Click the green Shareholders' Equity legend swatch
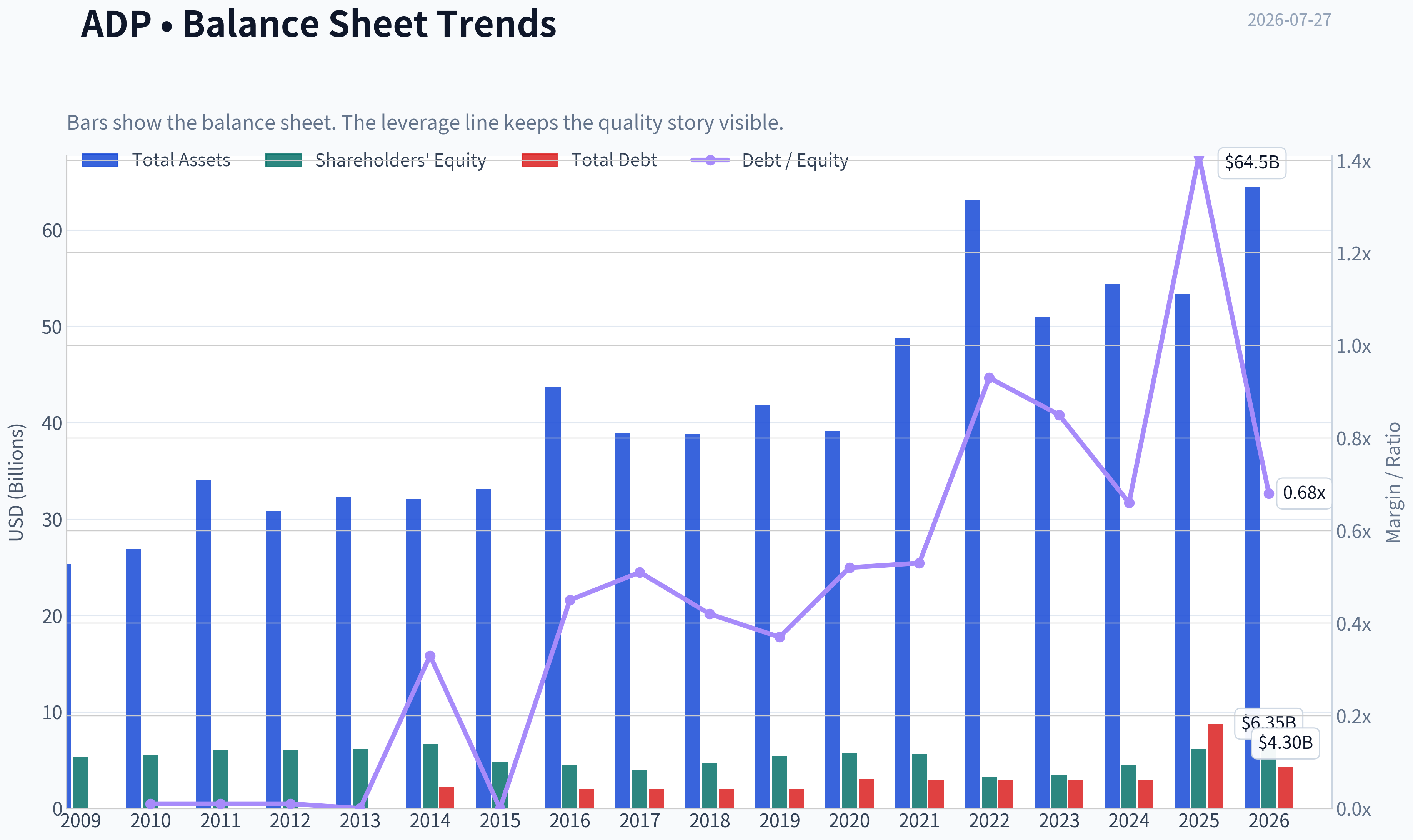The width and height of the screenshot is (1413, 840). point(283,160)
